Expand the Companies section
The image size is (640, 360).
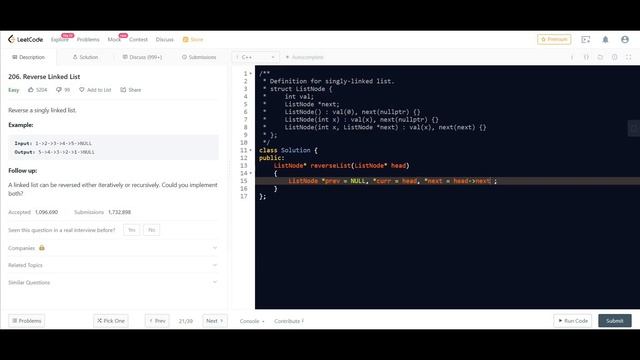[x=113, y=248]
